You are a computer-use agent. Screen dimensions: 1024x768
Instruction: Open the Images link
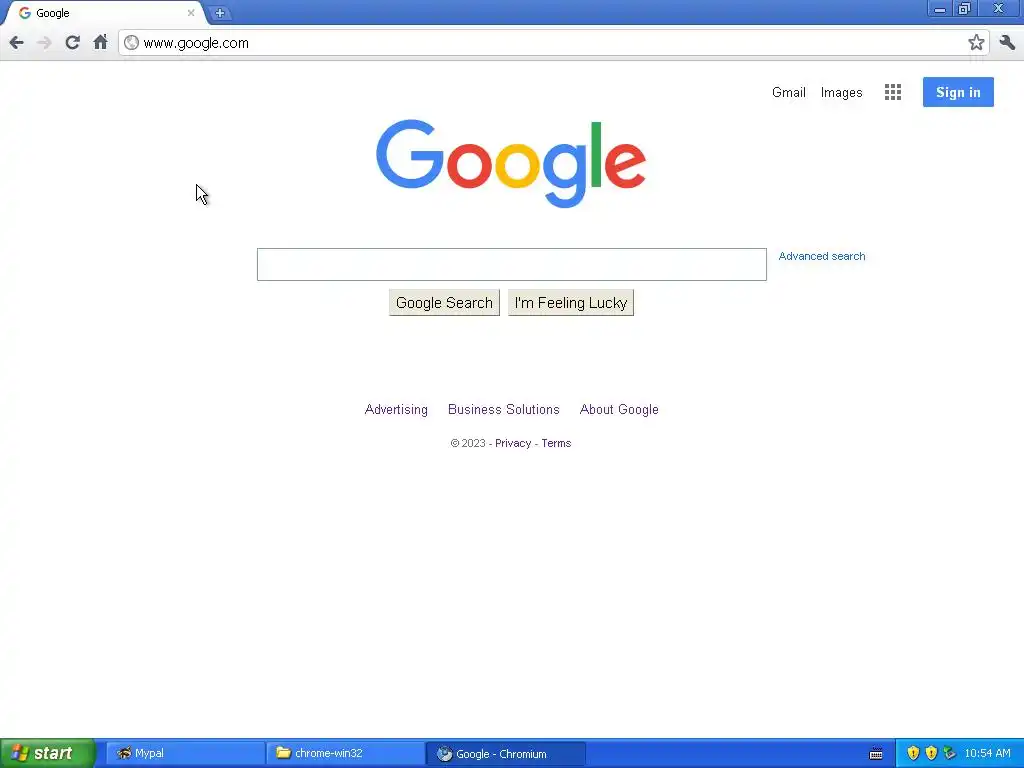click(x=841, y=93)
